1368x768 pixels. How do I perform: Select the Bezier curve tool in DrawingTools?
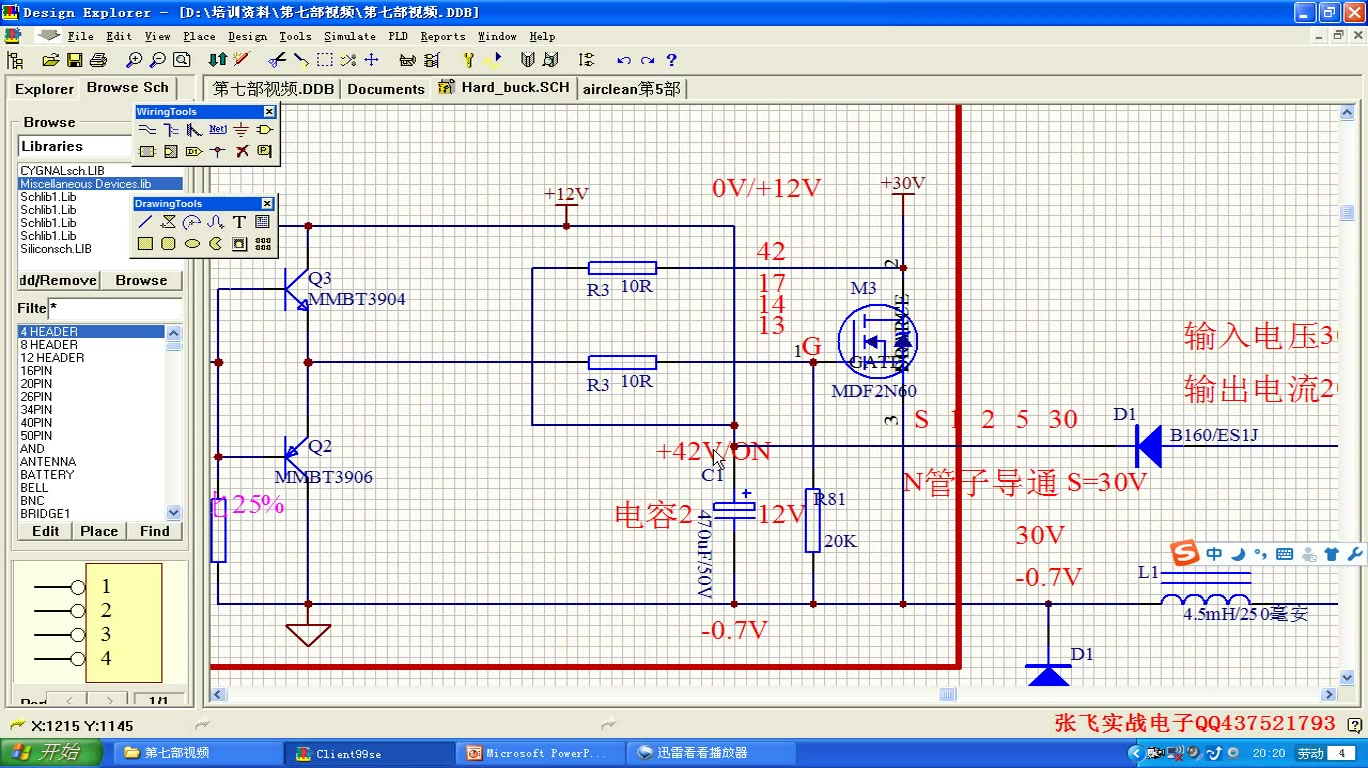point(215,222)
